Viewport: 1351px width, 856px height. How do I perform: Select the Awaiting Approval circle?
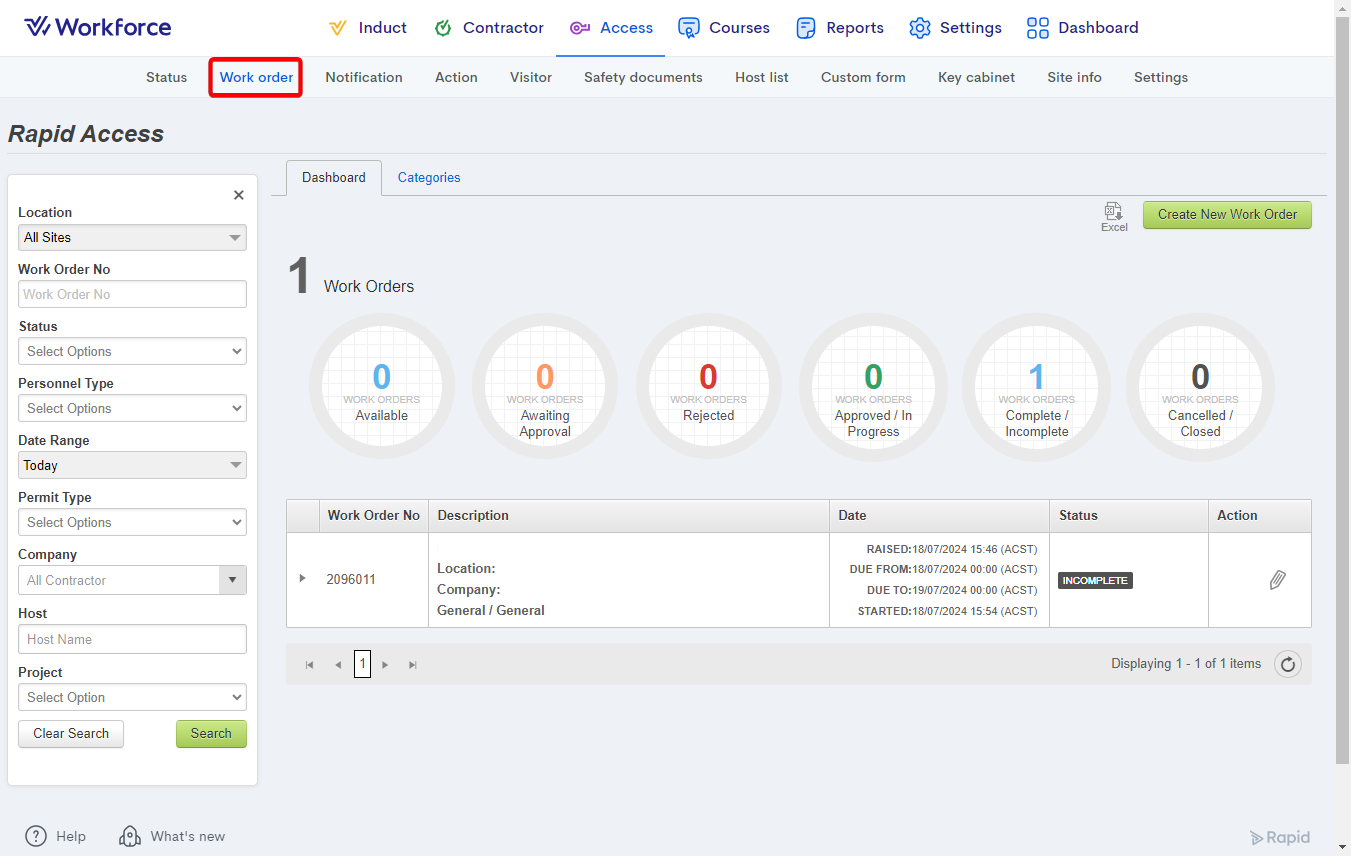tap(545, 386)
